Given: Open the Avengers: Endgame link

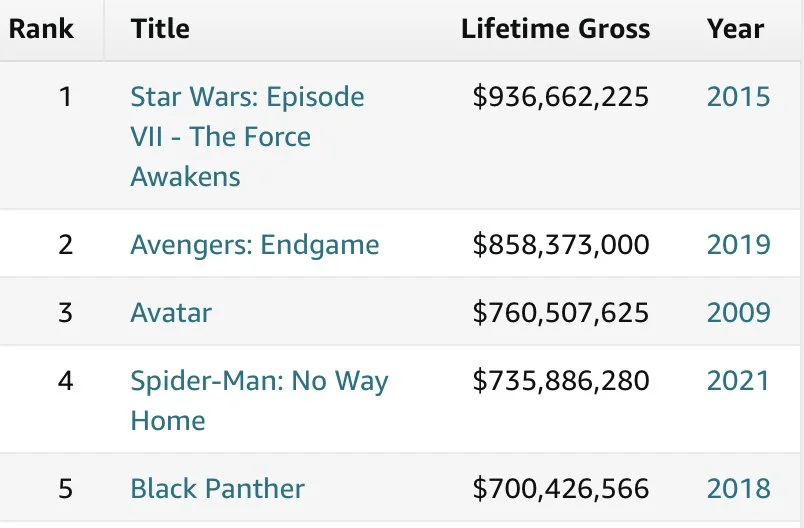Looking at the screenshot, I should (x=255, y=245).
